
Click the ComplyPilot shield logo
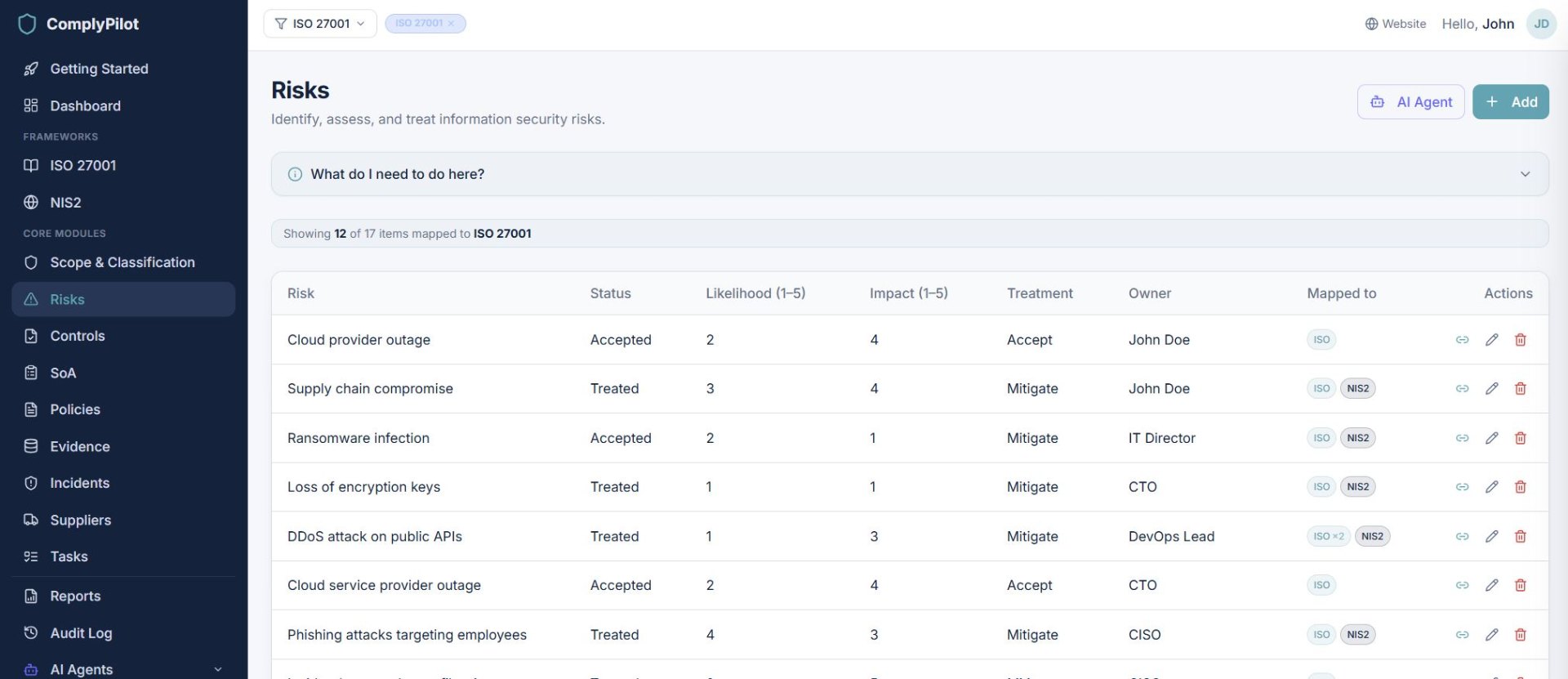tap(27, 24)
